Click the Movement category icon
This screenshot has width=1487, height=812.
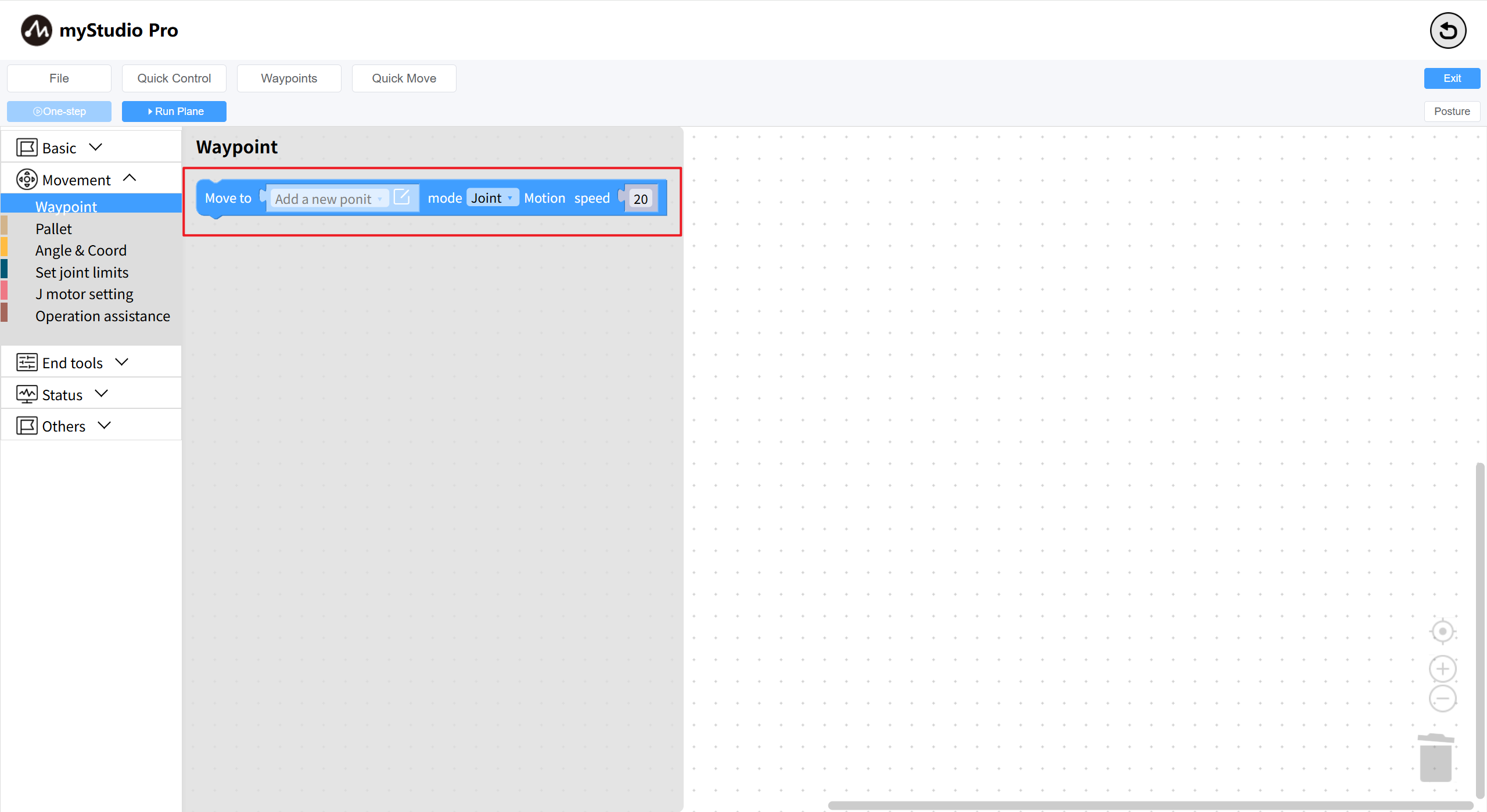point(27,179)
